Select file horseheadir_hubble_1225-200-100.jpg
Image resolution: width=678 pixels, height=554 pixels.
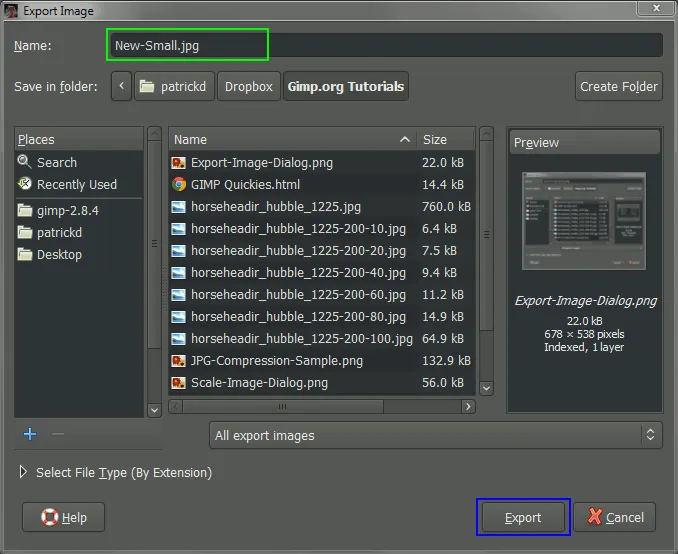pyautogui.click(x=322, y=339)
